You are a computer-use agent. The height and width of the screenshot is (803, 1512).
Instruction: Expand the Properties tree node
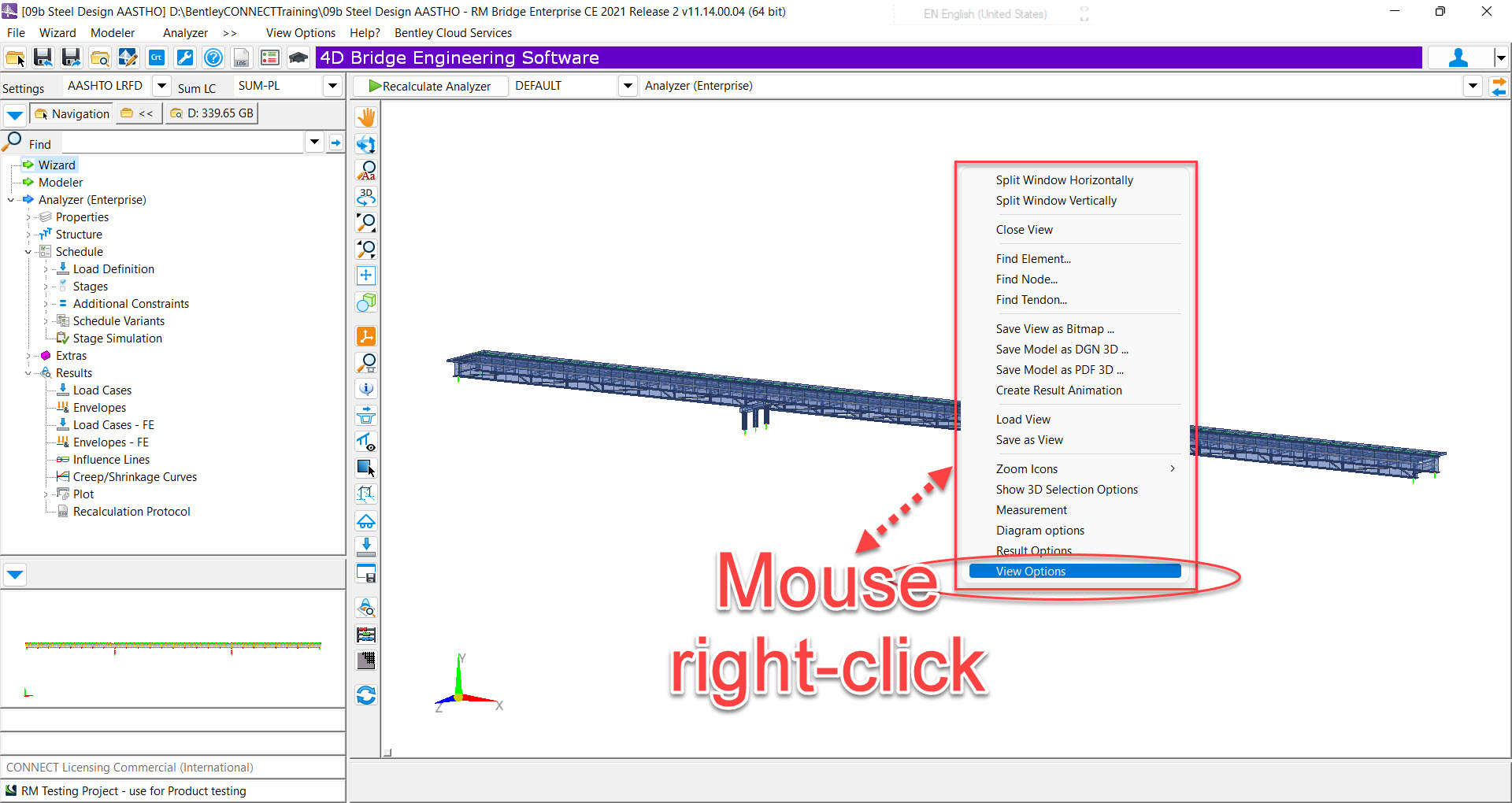pyautogui.click(x=28, y=217)
